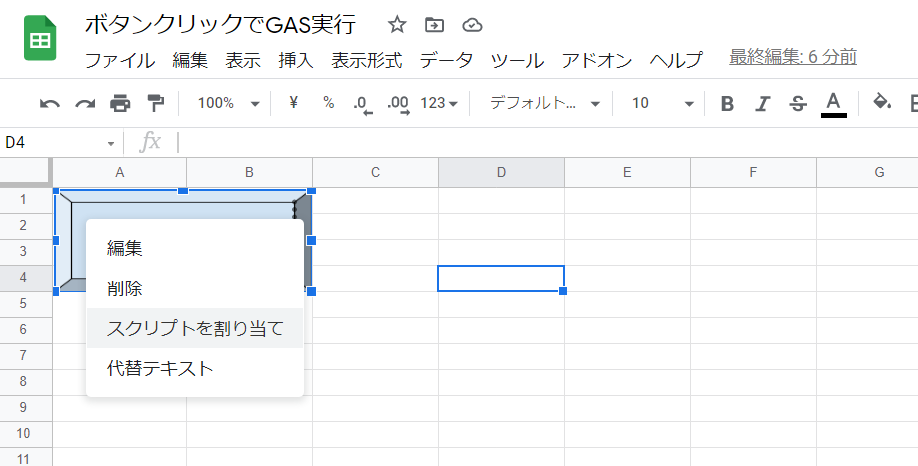Open the font size 10 dropdown
Screen dimensions: 918x466
point(663,104)
